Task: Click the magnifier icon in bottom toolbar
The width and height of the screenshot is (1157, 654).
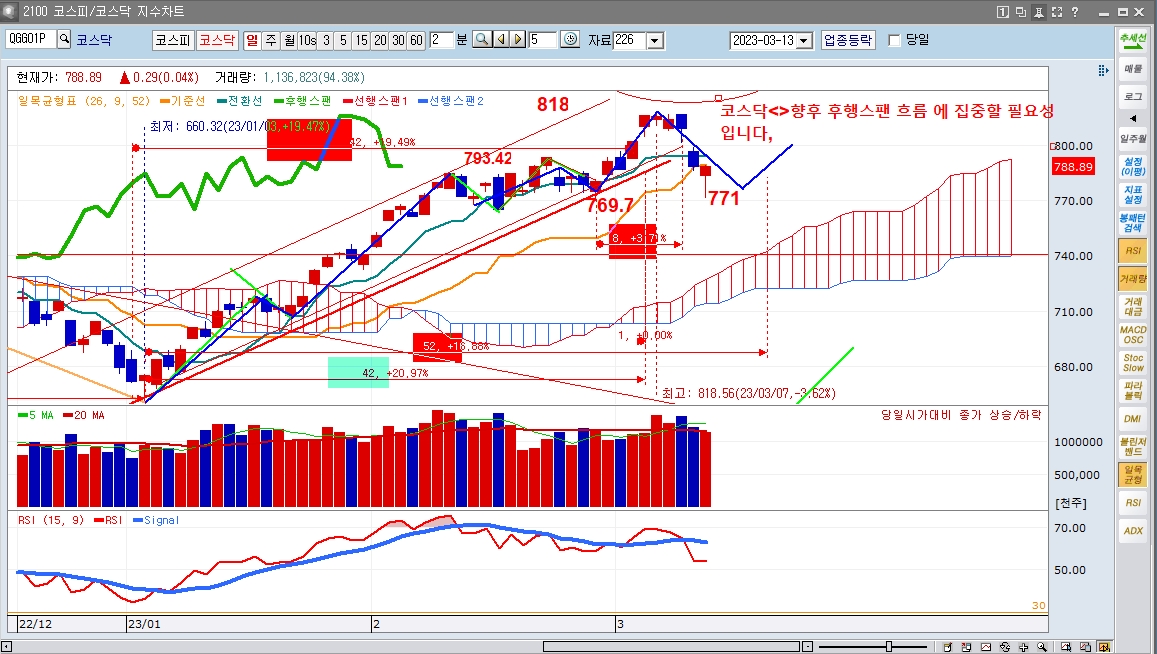Action: [x=1042, y=647]
